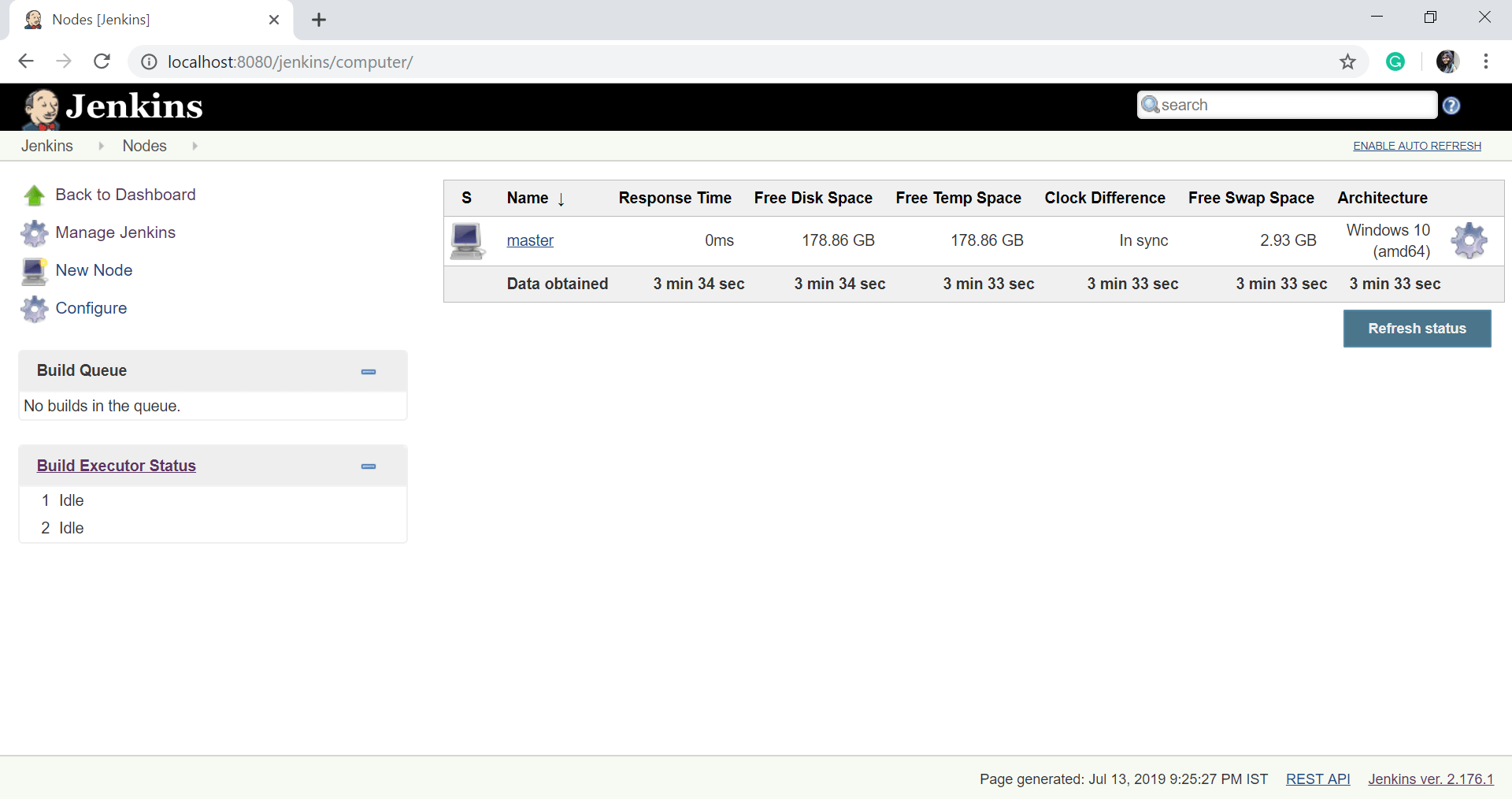
Task: Open Back to Dashboard link
Action: (x=126, y=195)
